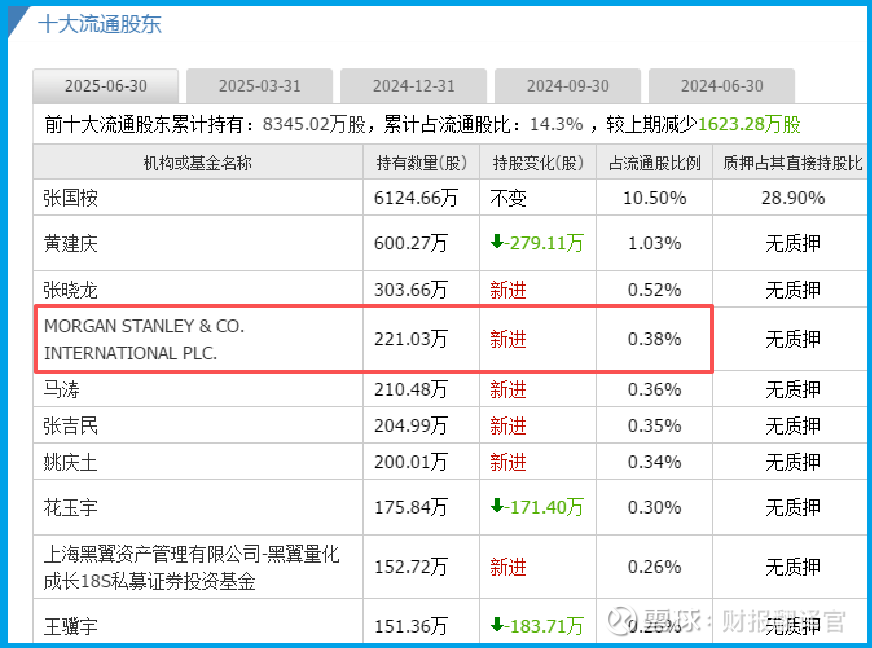Click the 持股变化(股) column header
The image size is (872, 648).
[538, 162]
